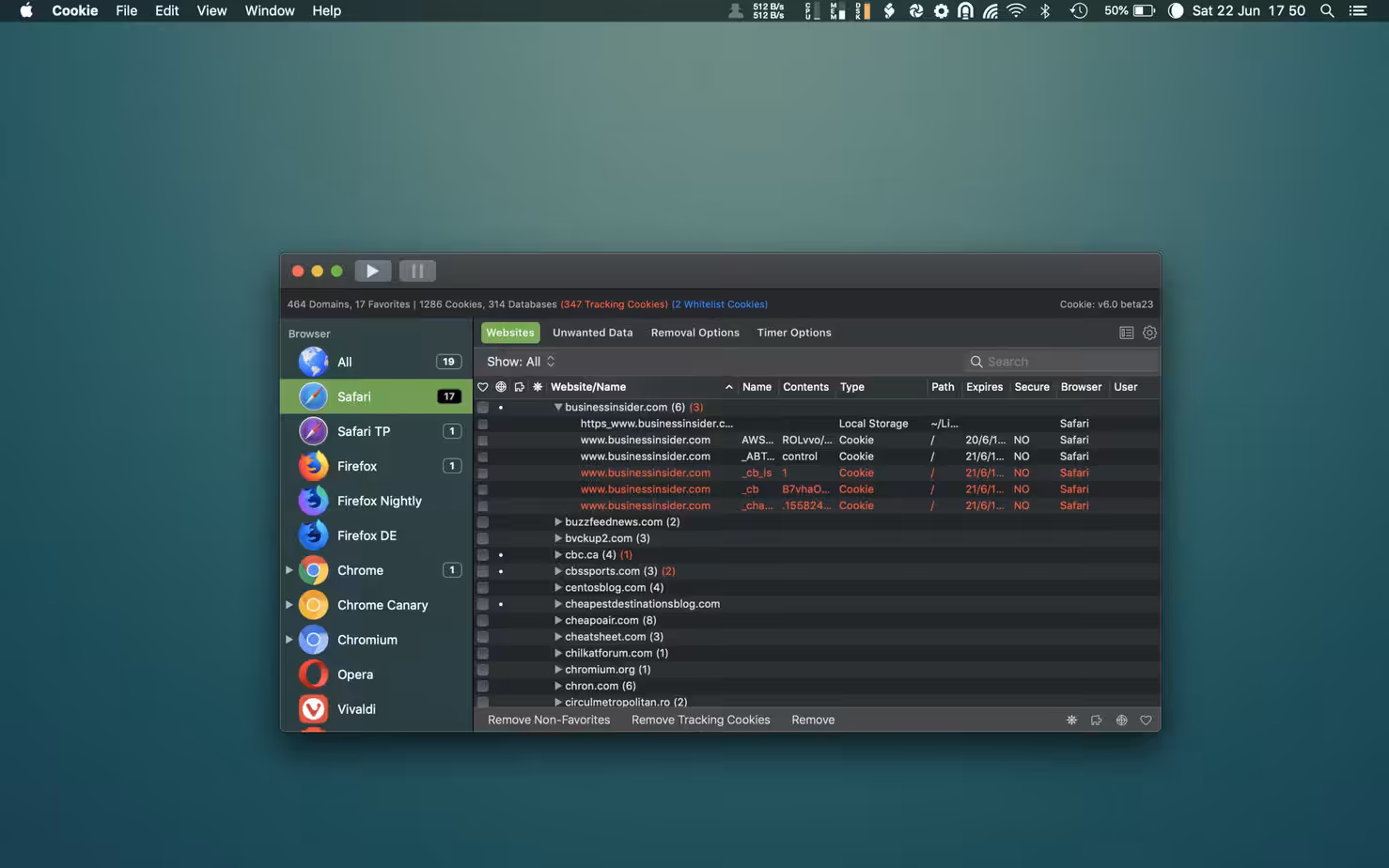1389x868 pixels.
Task: Sort by favorites heart column header
Action: [x=483, y=387]
